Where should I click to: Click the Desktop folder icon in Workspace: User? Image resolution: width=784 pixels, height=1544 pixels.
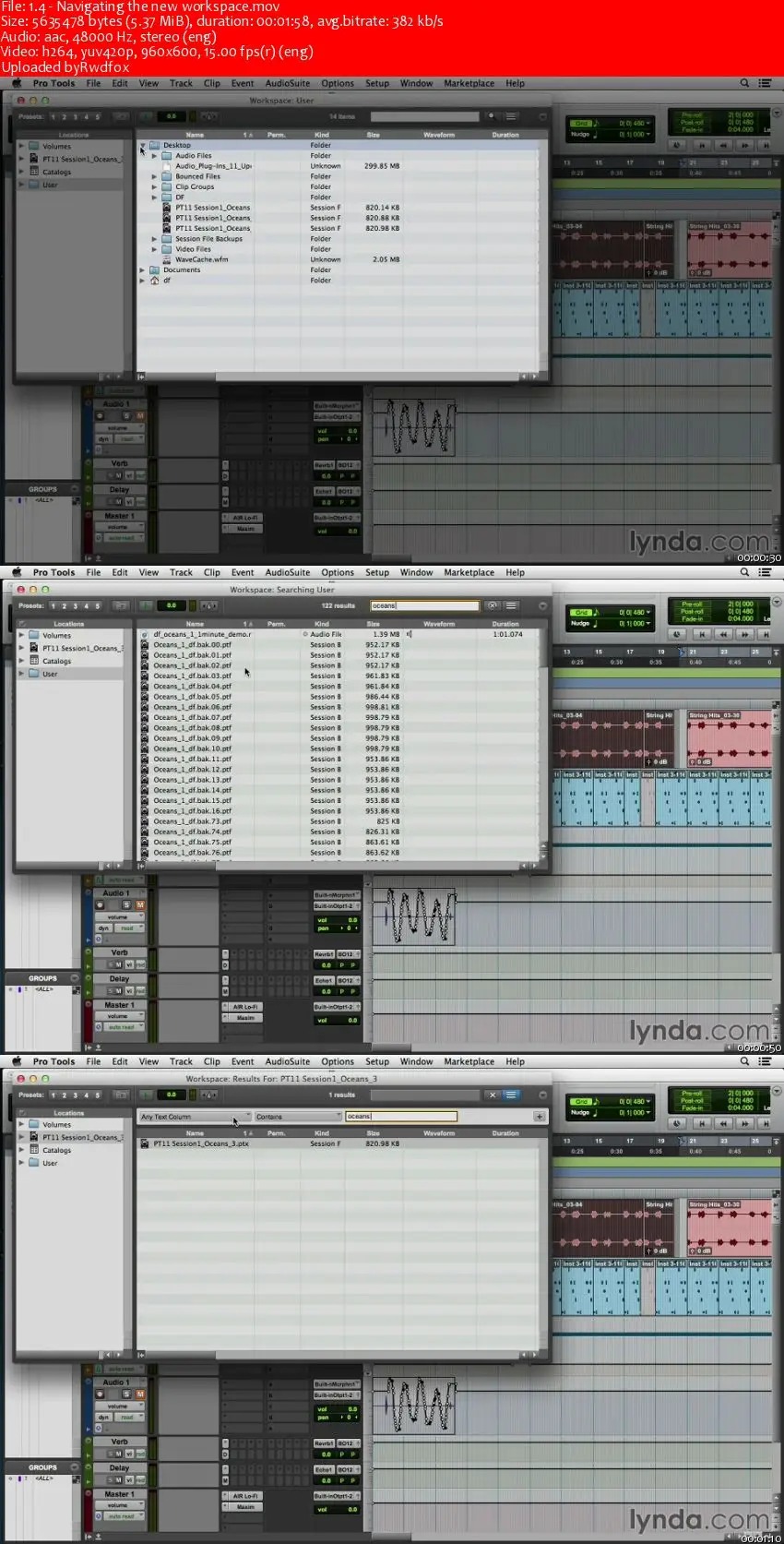click(x=155, y=145)
